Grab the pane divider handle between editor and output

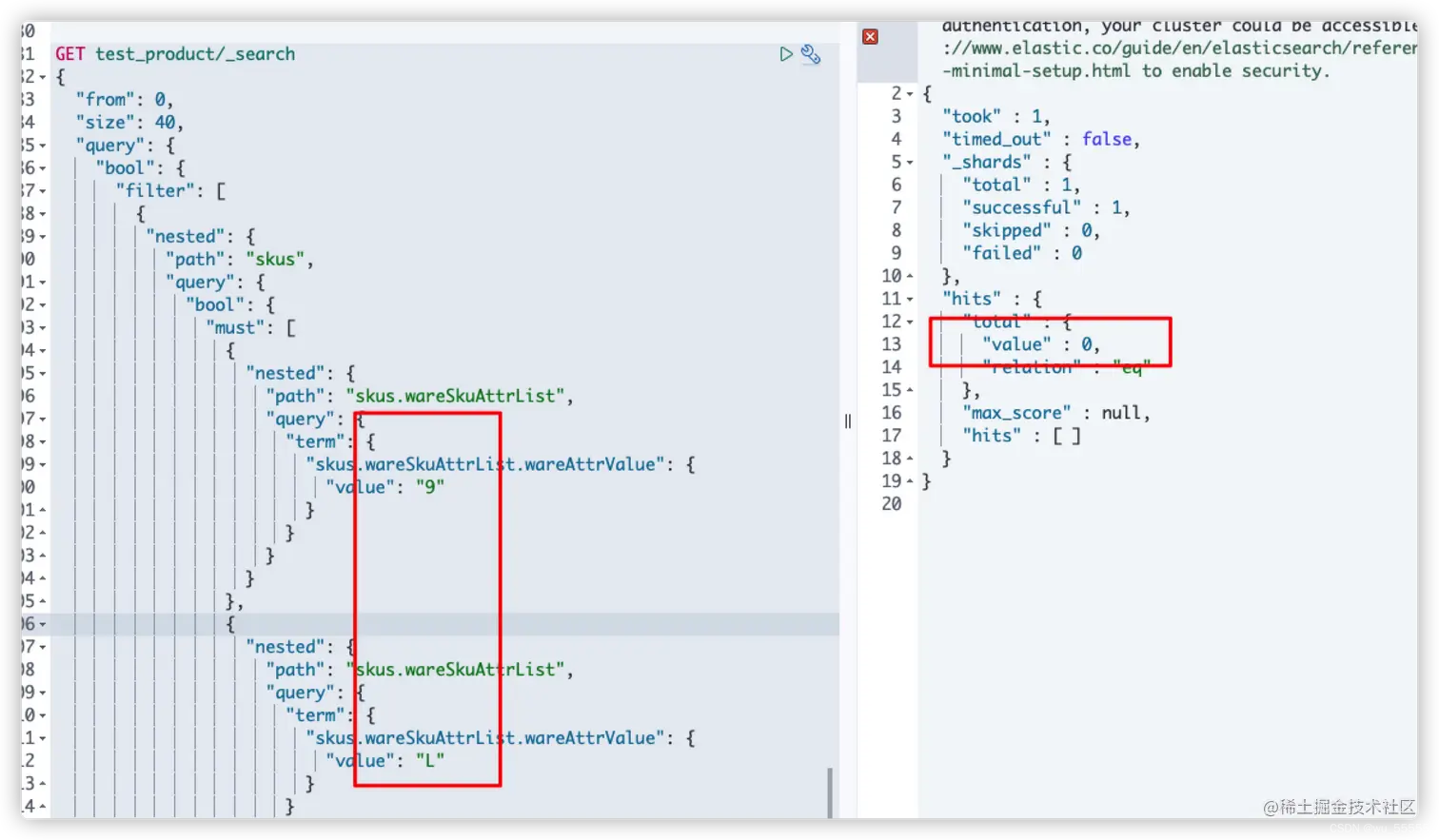coord(847,420)
